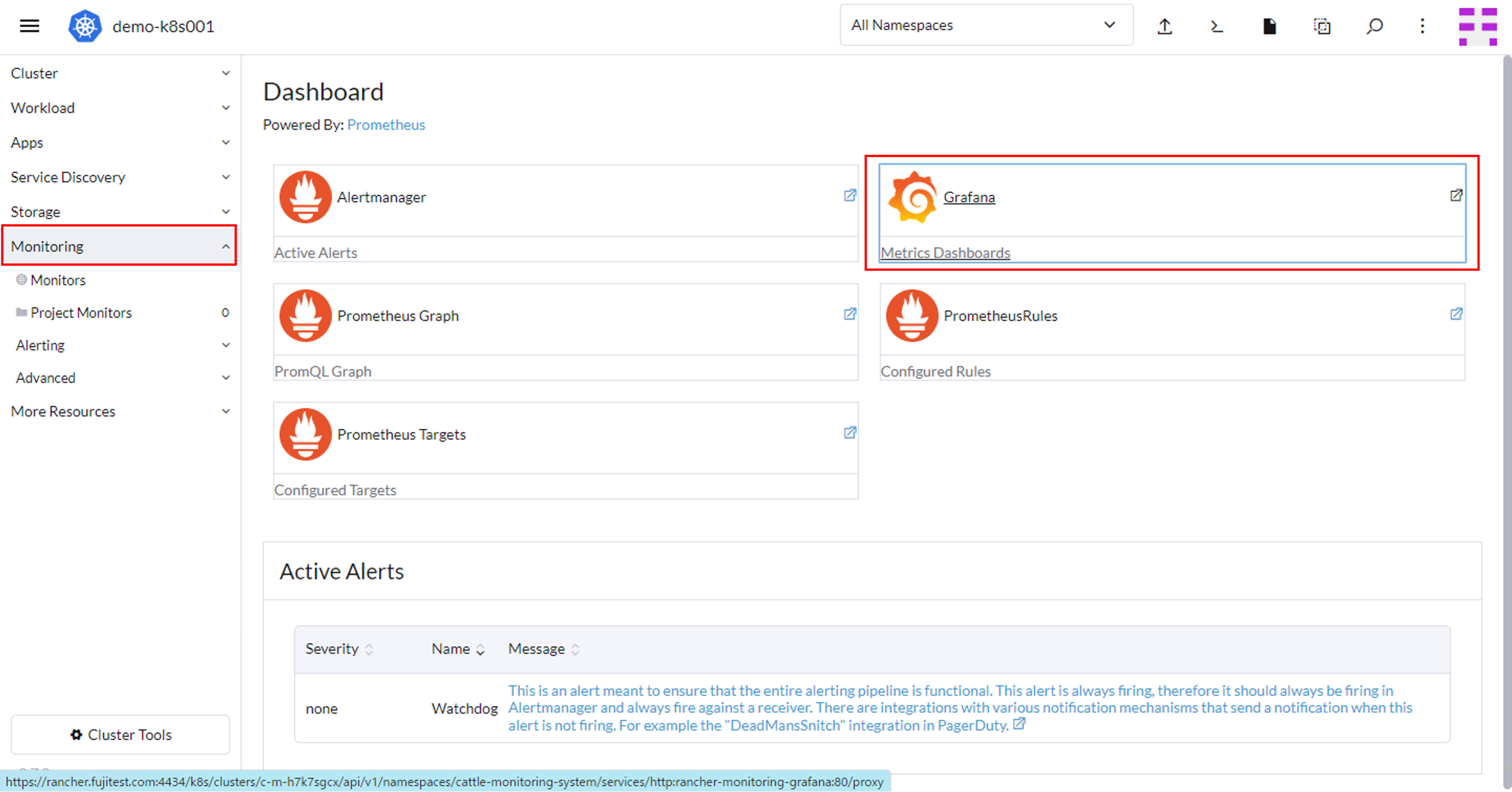Expand the Alerting submenu
The image size is (1512, 792).
tap(120, 345)
